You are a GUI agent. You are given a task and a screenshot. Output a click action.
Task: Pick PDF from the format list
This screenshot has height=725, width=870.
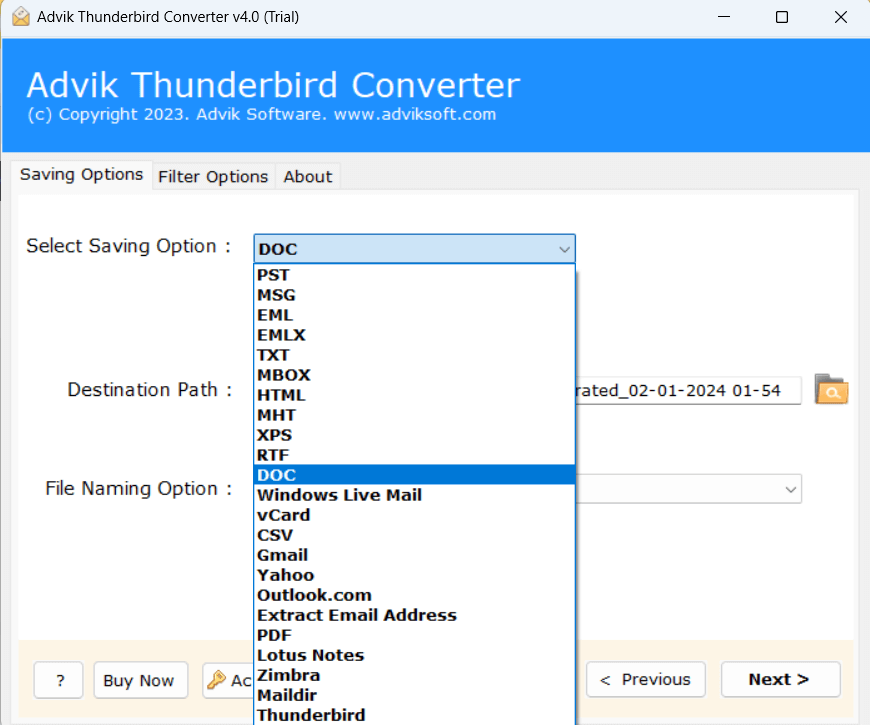414,635
